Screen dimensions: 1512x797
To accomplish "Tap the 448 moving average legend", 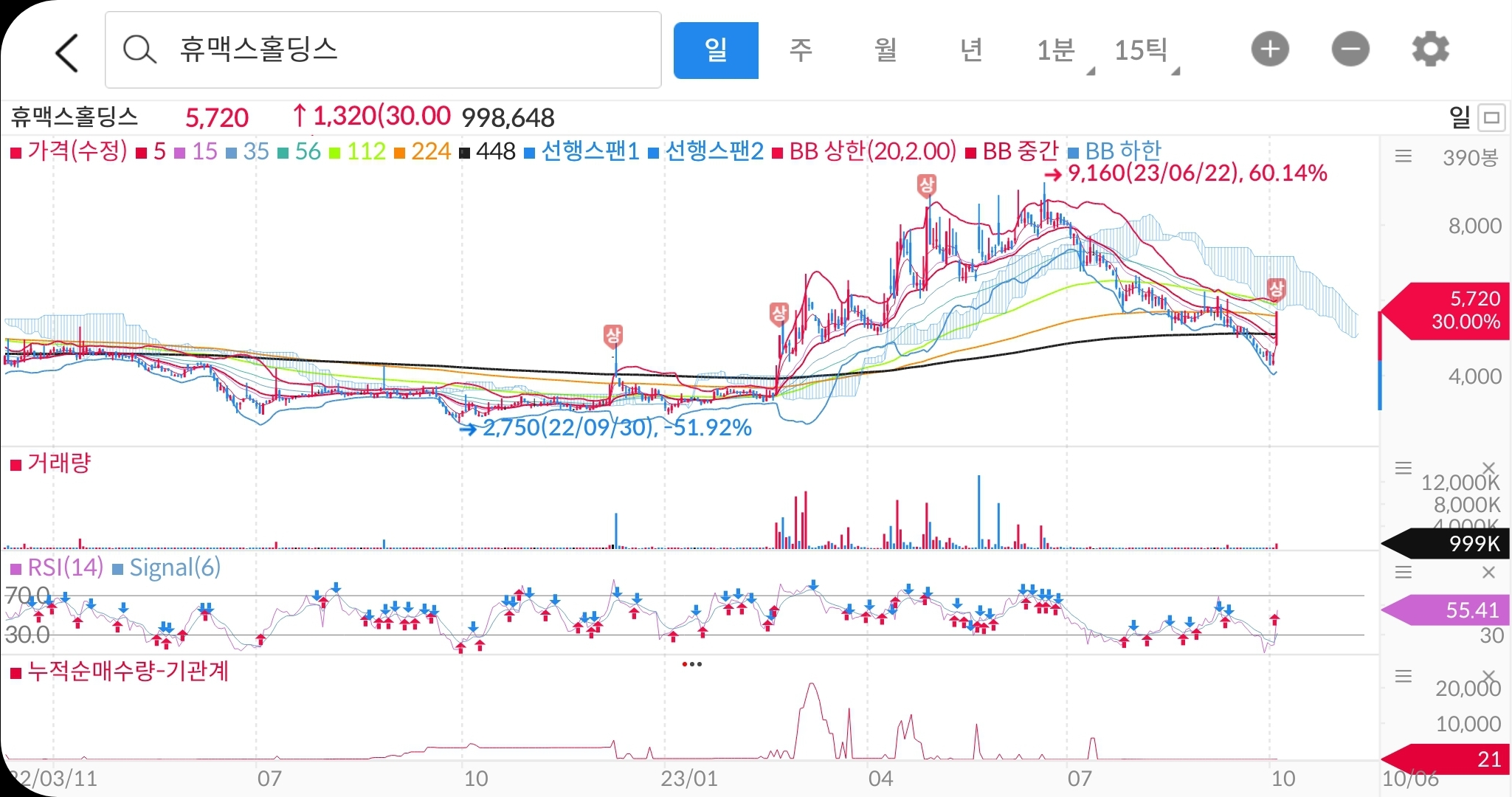I will point(487,151).
